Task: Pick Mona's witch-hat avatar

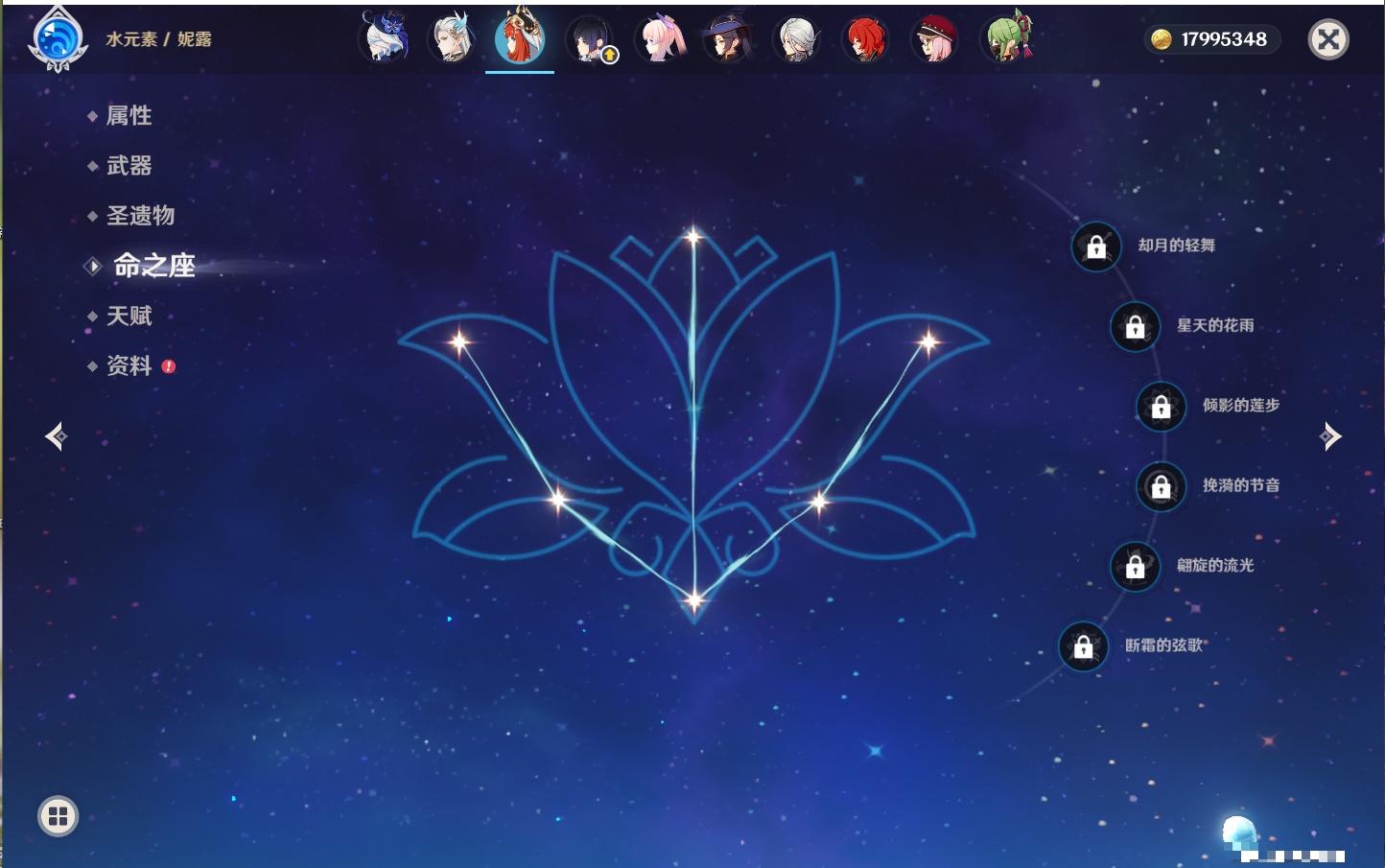Action: point(728,39)
